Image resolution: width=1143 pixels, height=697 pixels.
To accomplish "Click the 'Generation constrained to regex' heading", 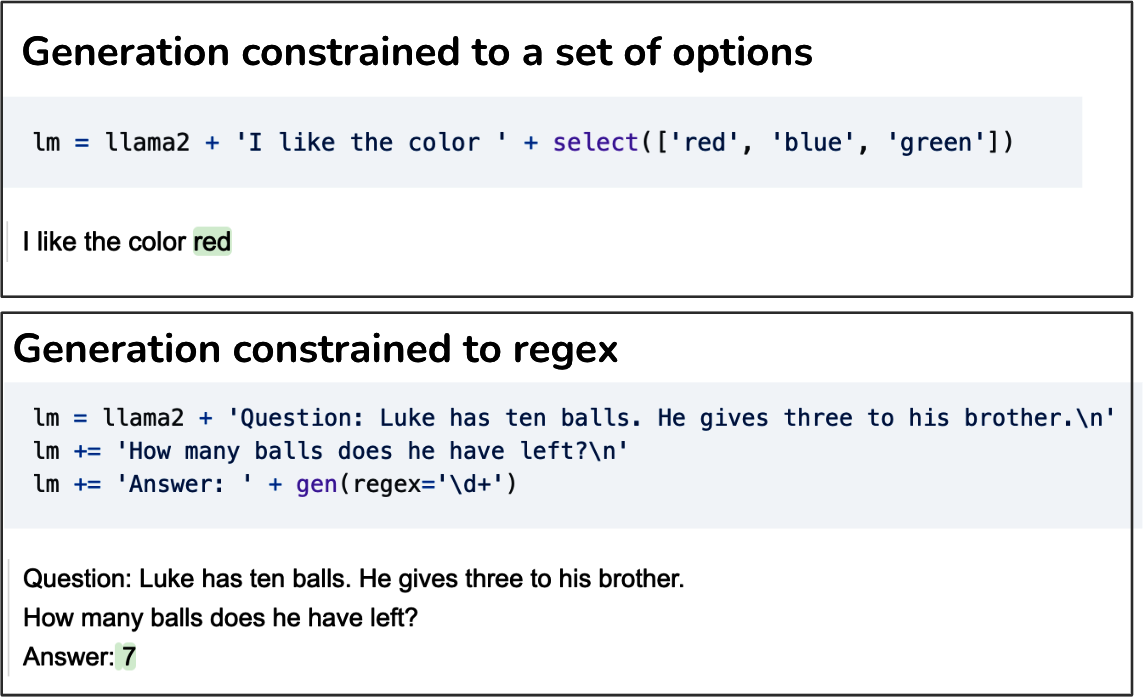I will (x=315, y=348).
